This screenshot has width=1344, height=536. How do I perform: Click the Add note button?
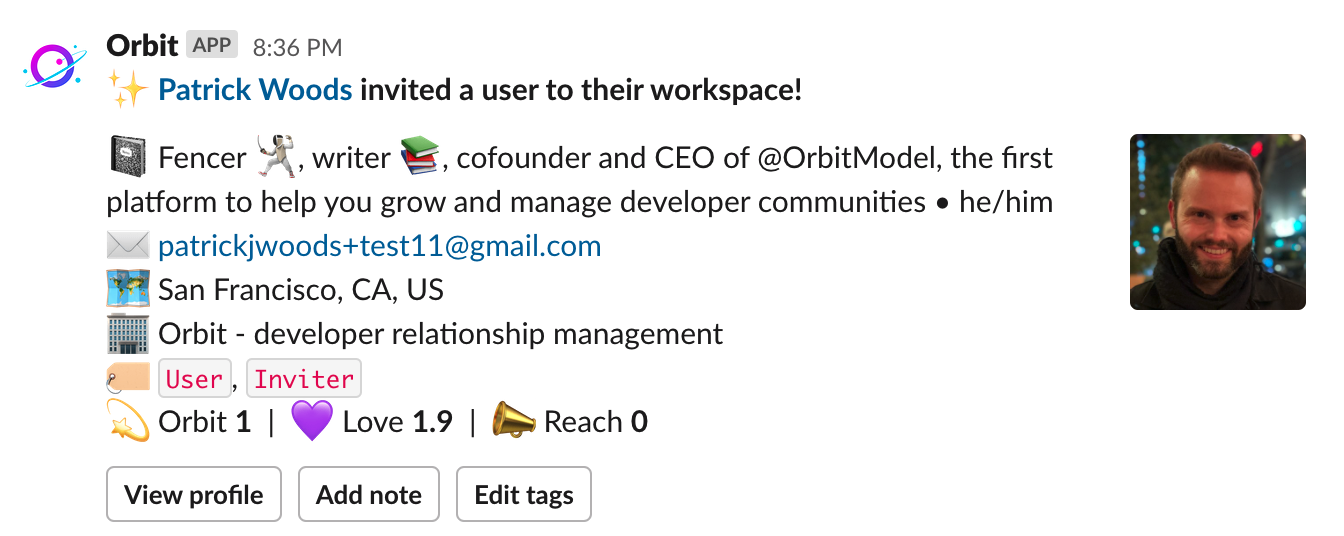point(369,494)
